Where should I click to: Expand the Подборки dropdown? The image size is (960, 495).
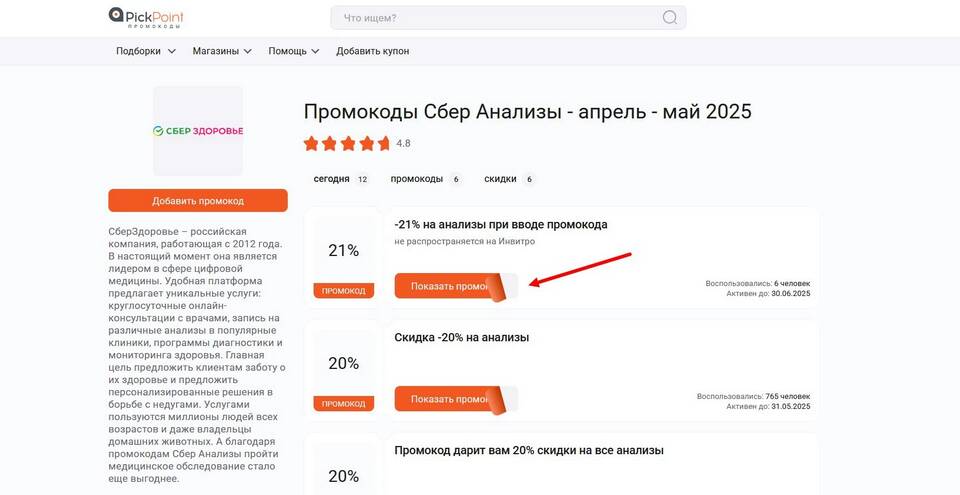click(x=146, y=51)
